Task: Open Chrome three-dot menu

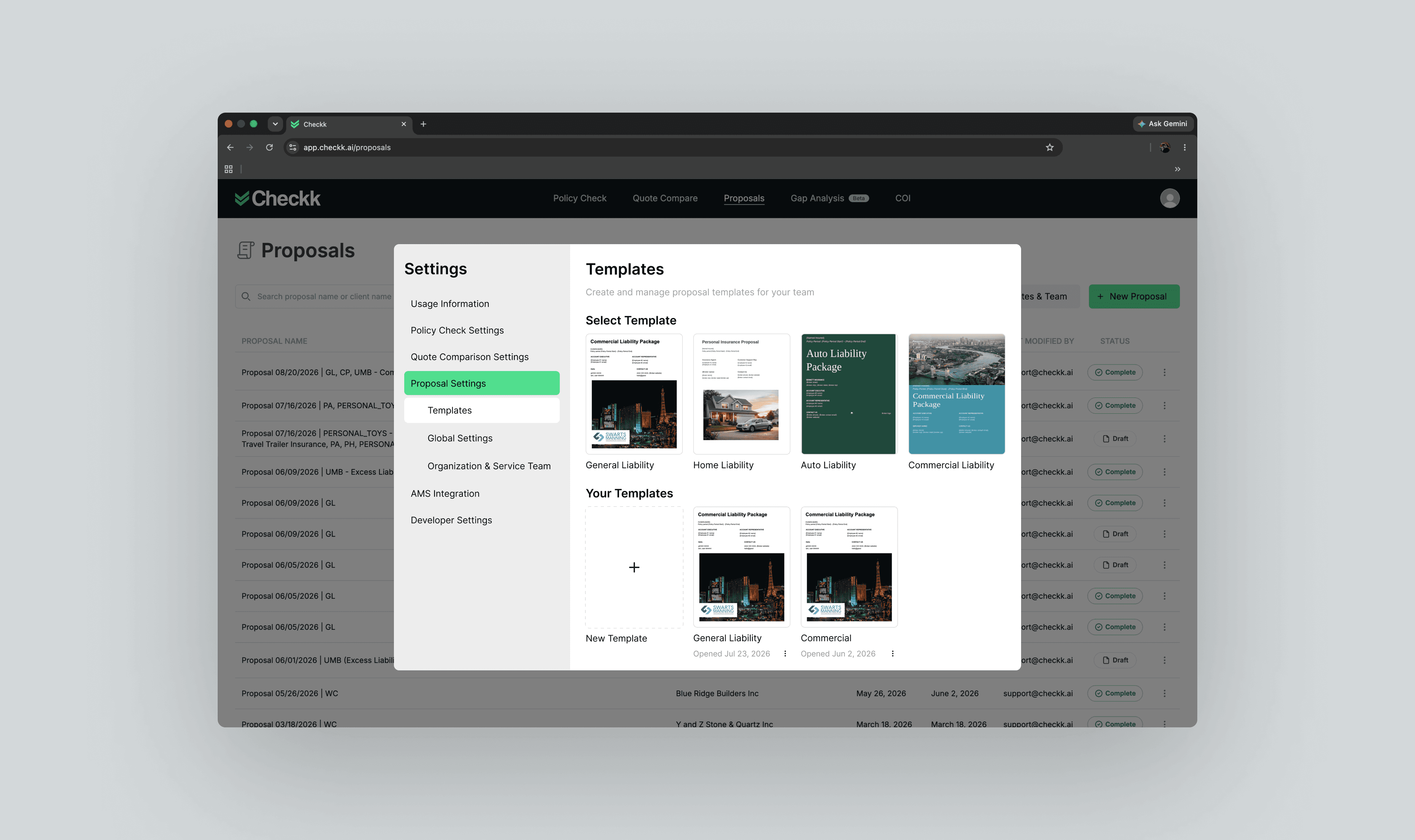Action: point(1185,147)
